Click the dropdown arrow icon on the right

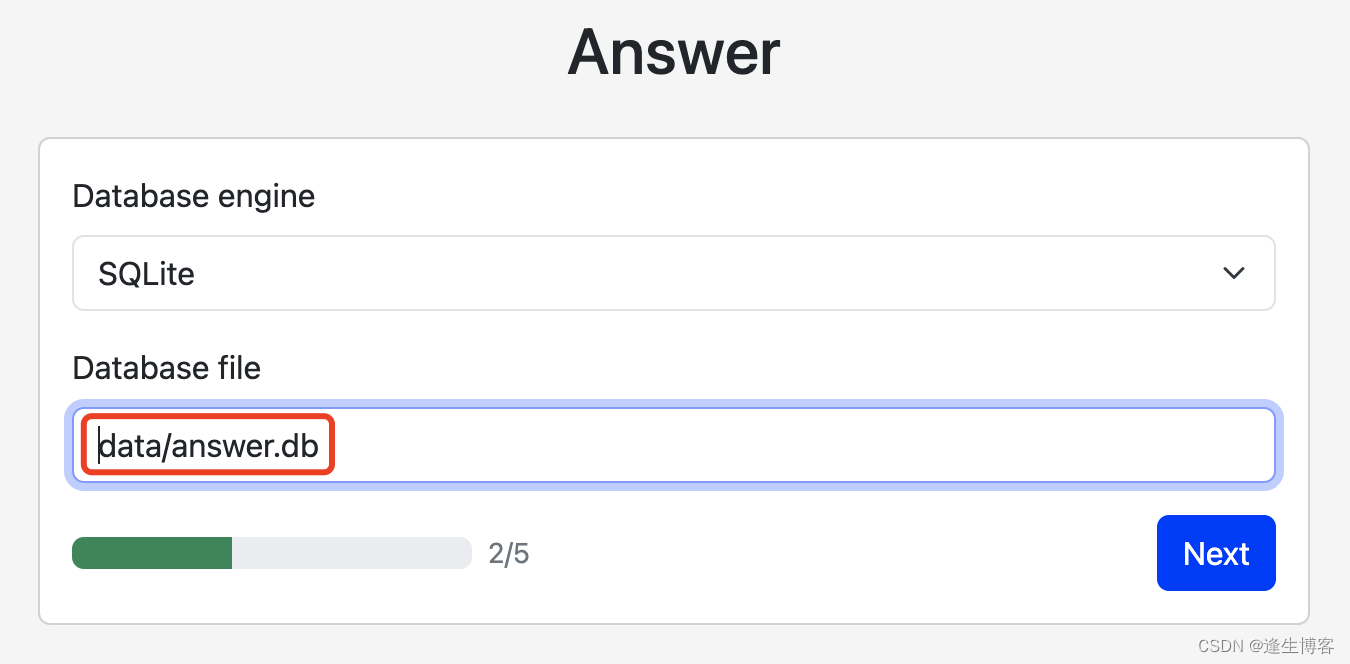point(1234,272)
